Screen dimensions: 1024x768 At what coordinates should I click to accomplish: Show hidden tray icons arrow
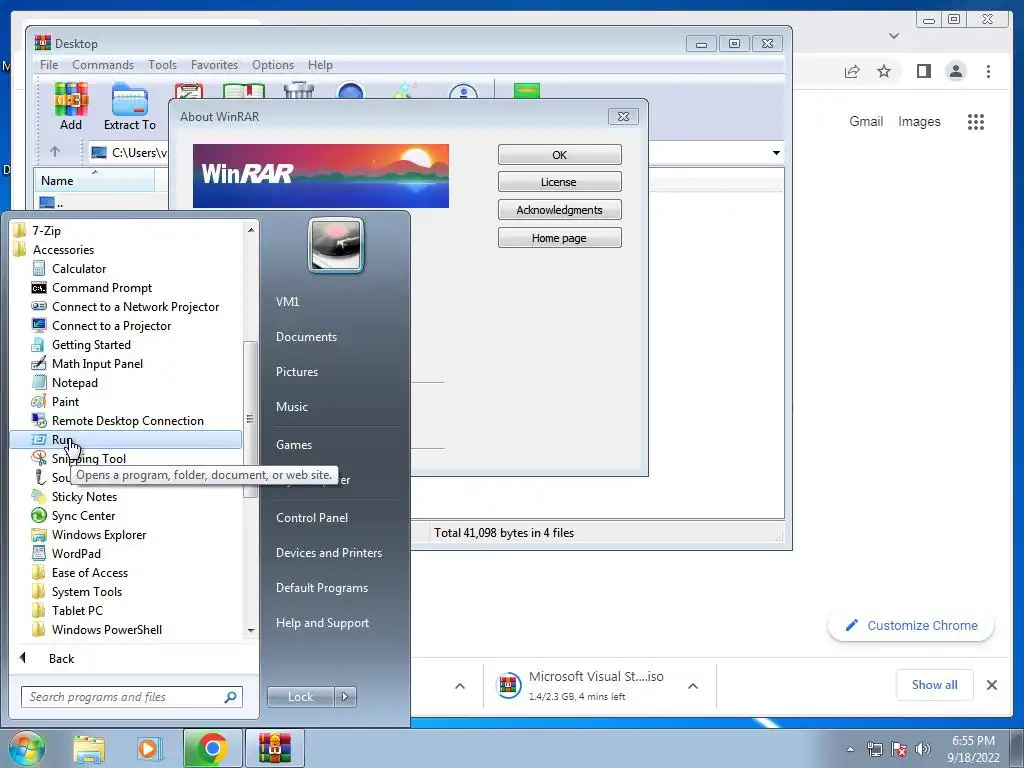coord(850,750)
